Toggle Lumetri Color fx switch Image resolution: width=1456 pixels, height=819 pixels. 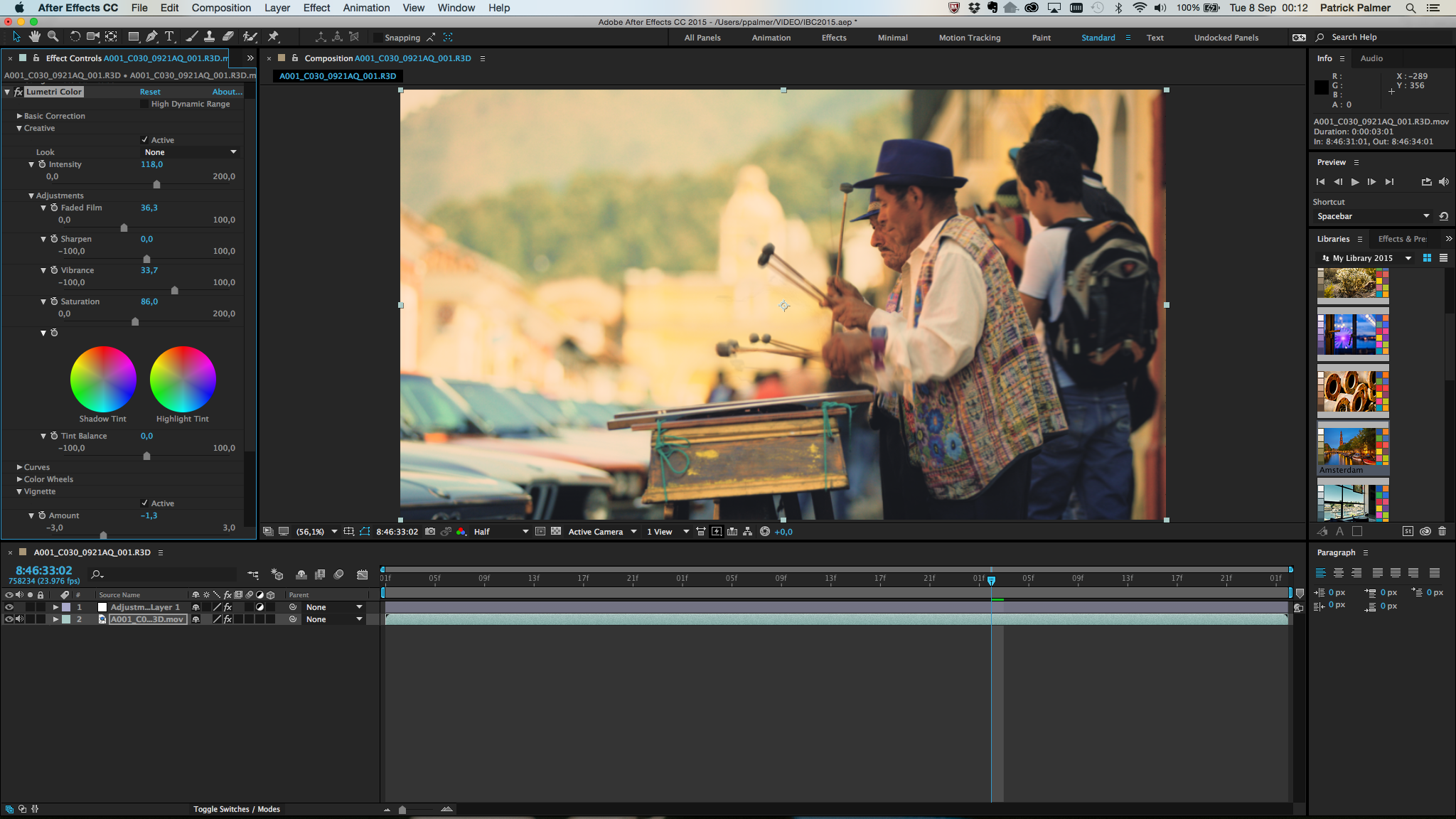click(x=18, y=92)
